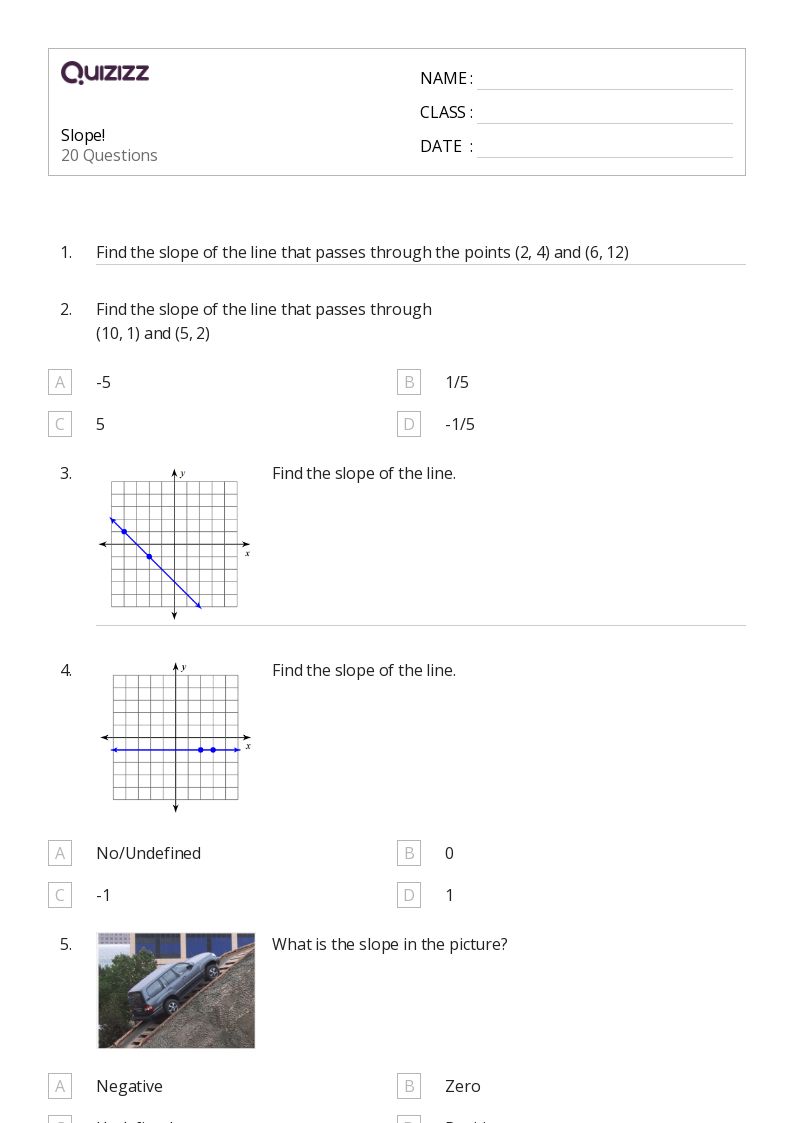794x1123 pixels.
Task: Choose checkbox D for -1/5
Action: (x=409, y=424)
